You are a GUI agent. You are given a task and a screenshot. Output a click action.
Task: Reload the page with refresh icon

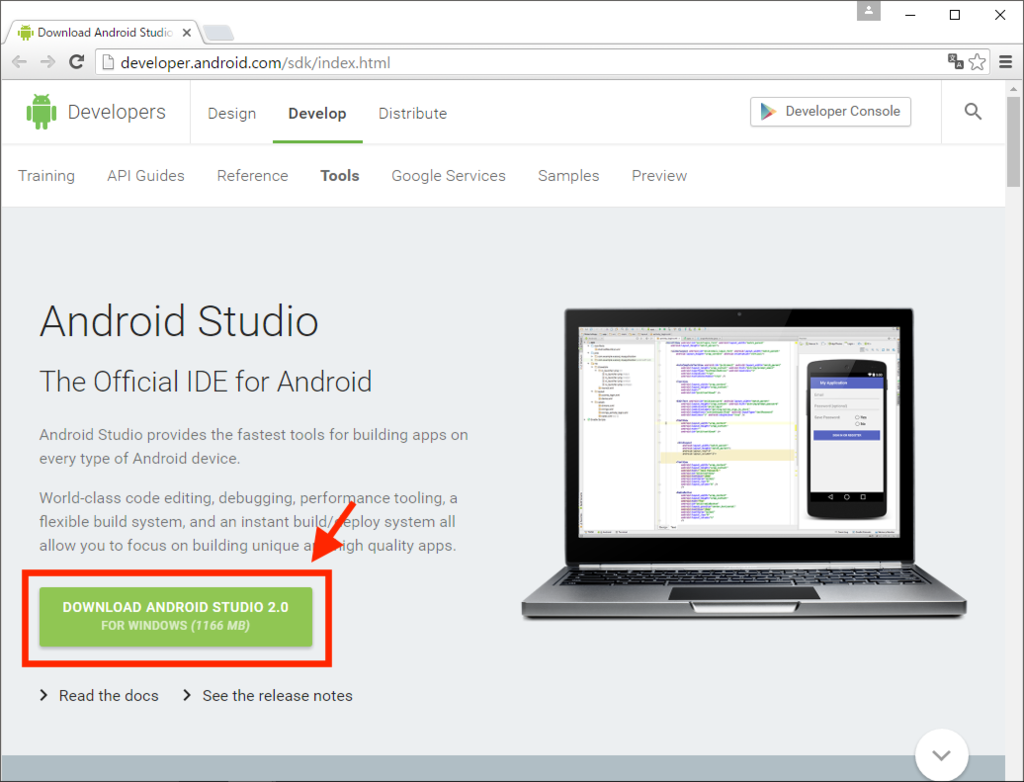click(x=76, y=62)
